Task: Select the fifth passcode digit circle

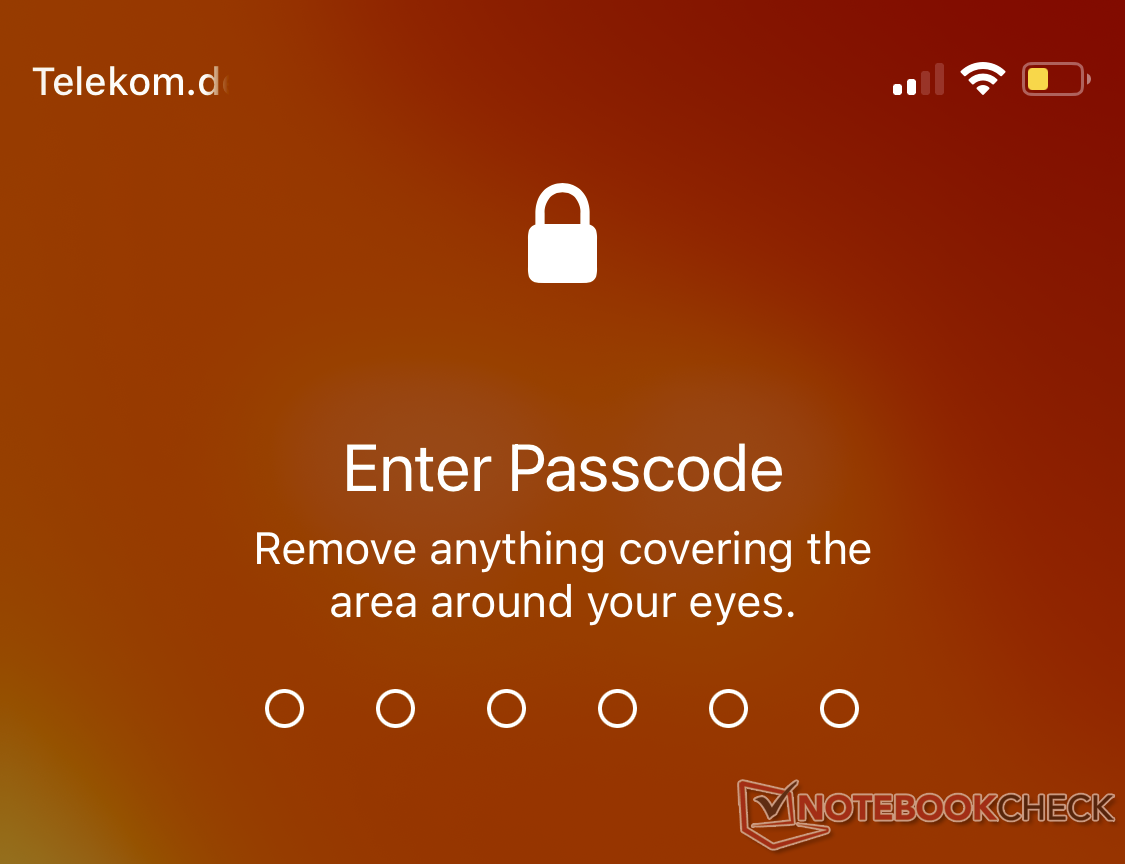Action: (x=728, y=708)
